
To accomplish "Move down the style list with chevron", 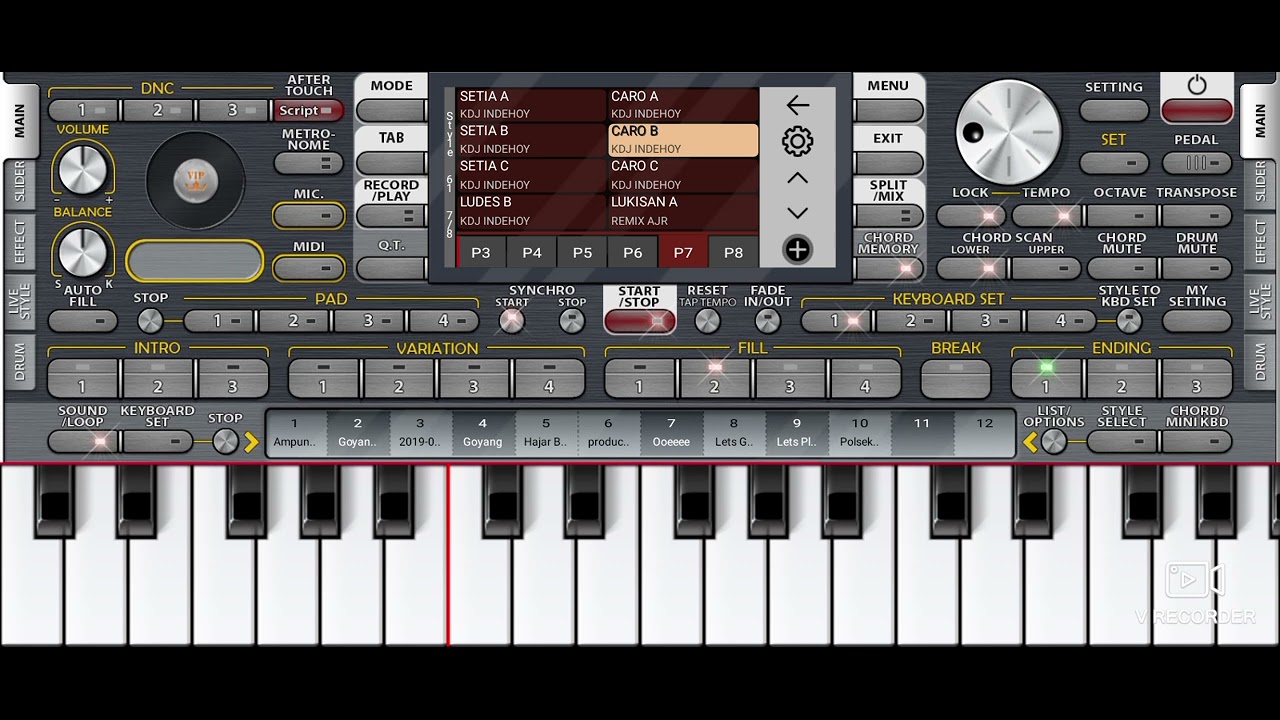I will (x=797, y=213).
